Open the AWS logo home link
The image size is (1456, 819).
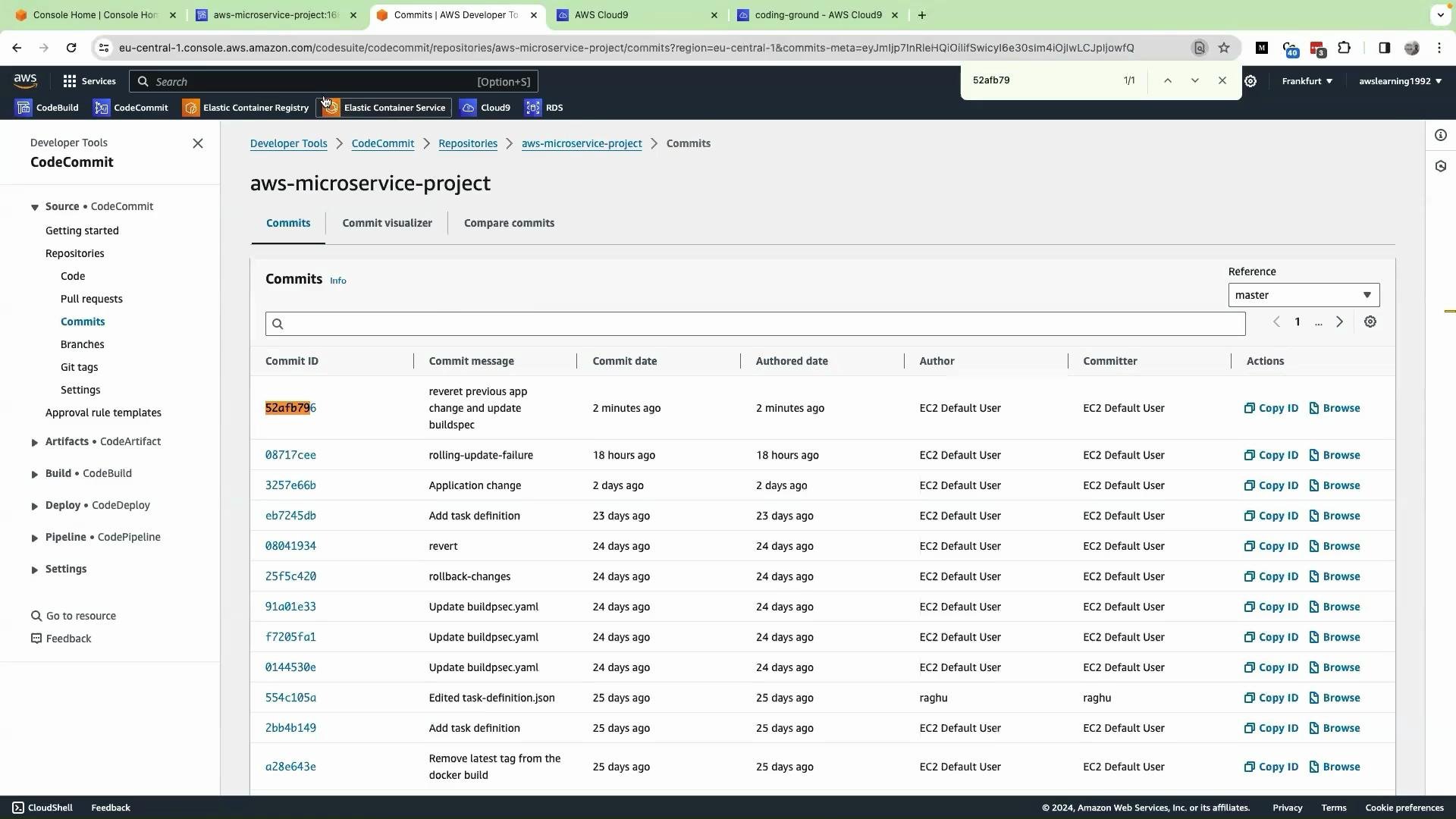click(x=25, y=80)
